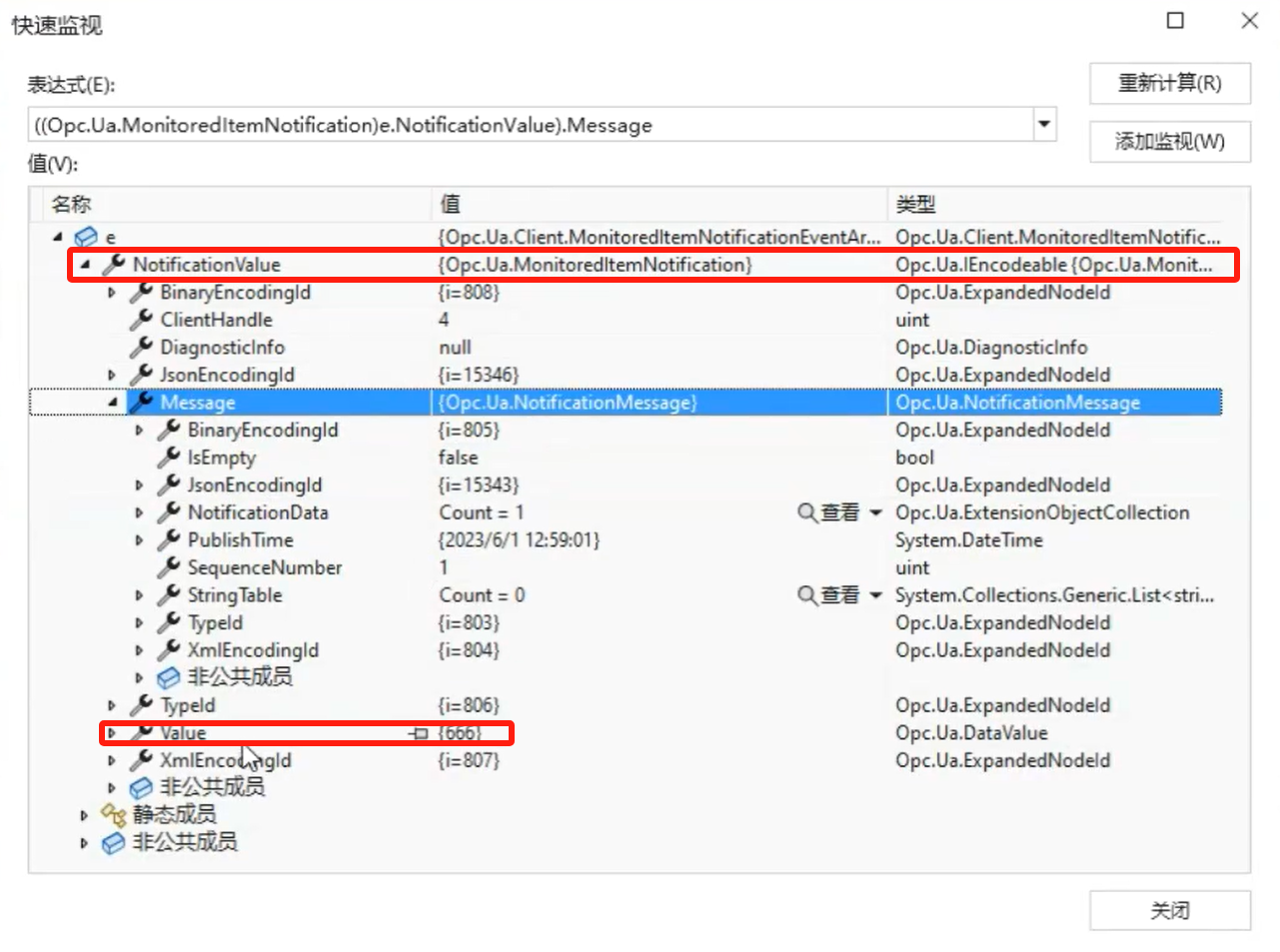This screenshot has height=952, width=1280.
Task: Open visualizer dropdown arrow for NotificationData
Action: [875, 512]
